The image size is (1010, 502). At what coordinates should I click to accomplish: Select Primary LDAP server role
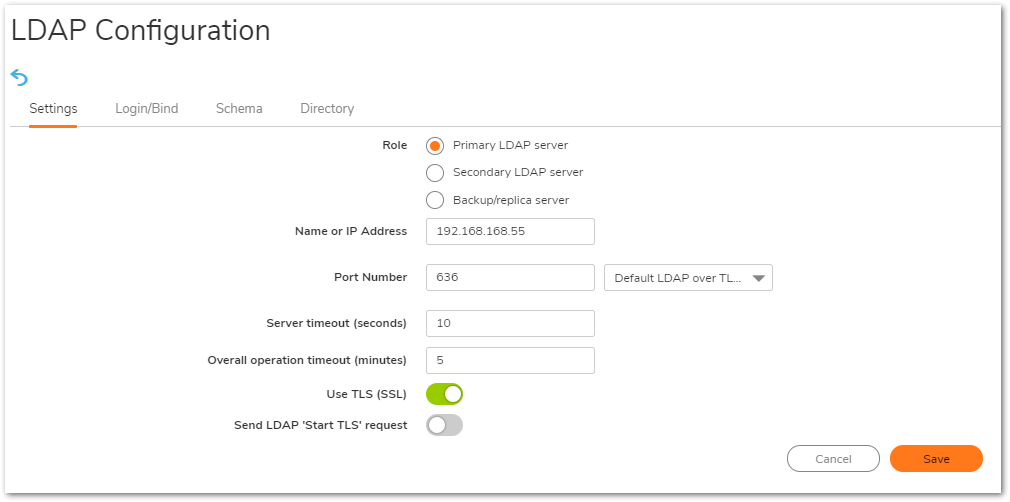pos(435,145)
